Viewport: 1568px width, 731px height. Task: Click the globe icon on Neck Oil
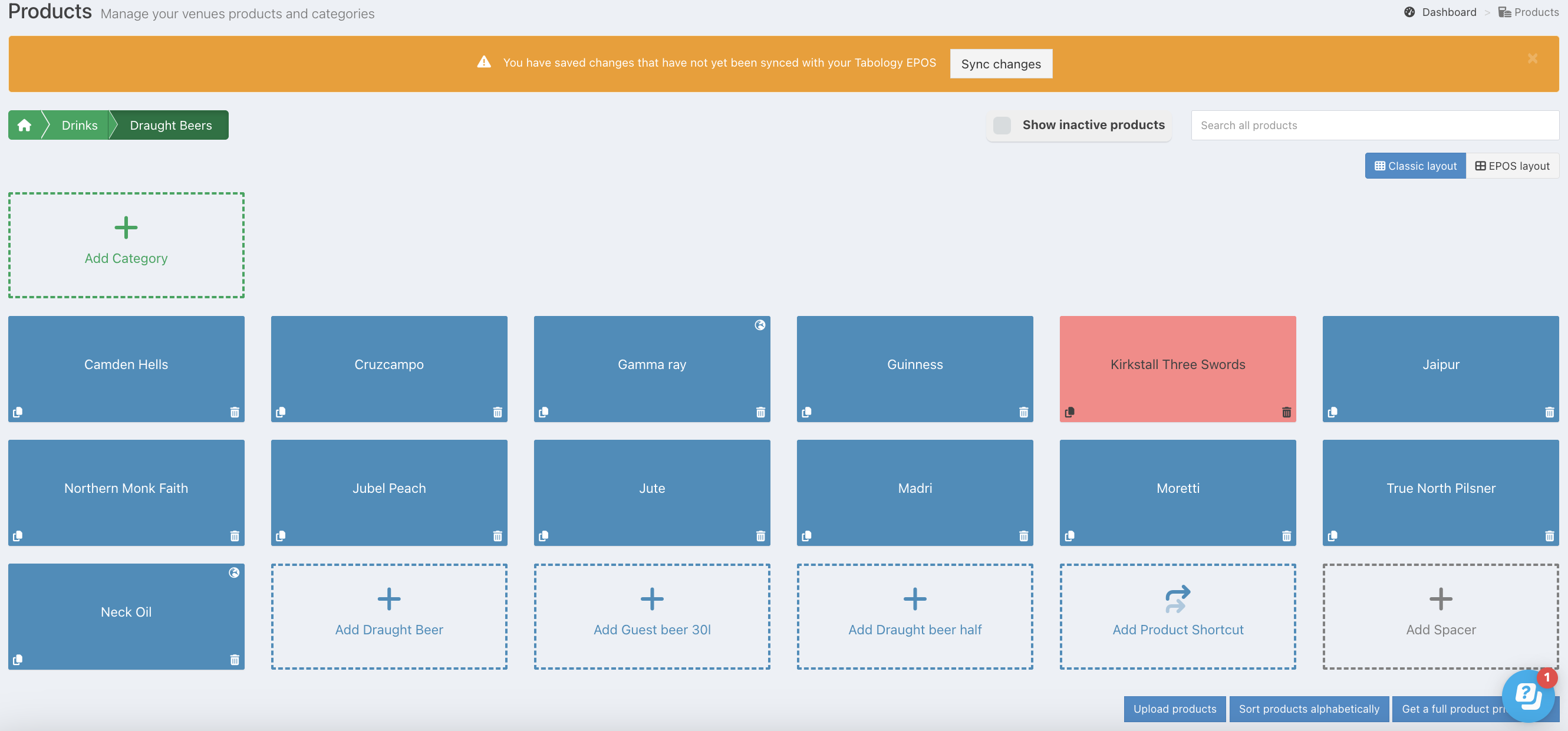235,573
